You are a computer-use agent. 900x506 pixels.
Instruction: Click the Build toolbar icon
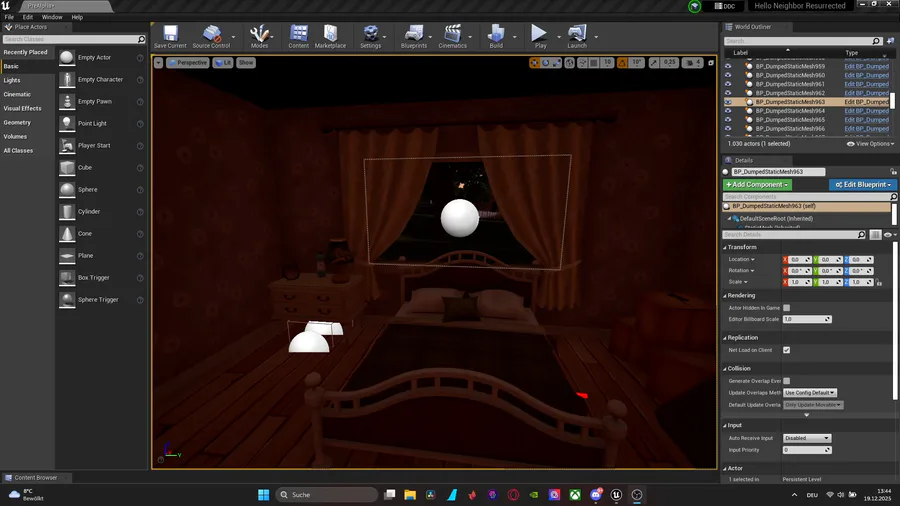pos(496,36)
